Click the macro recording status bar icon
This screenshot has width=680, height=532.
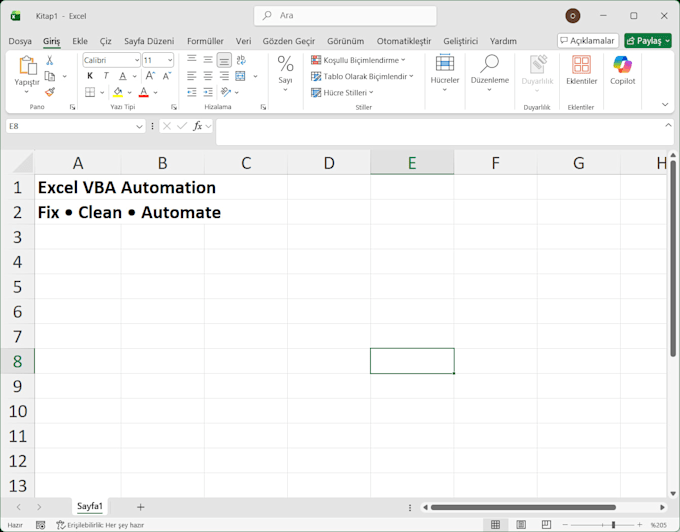[x=40, y=525]
